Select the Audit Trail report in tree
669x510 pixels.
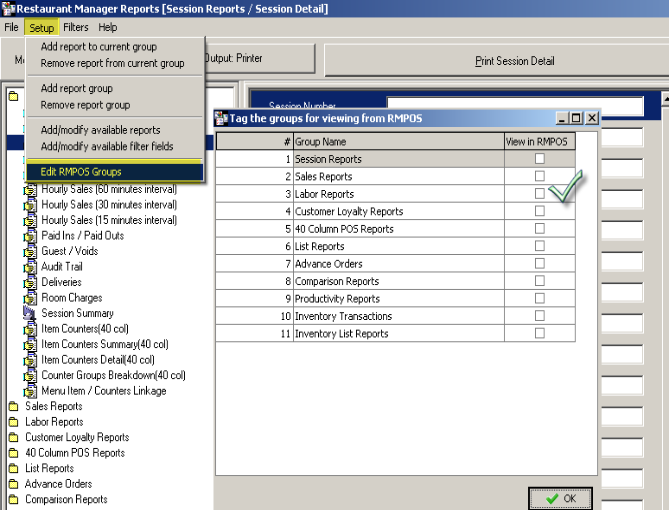pos(62,267)
